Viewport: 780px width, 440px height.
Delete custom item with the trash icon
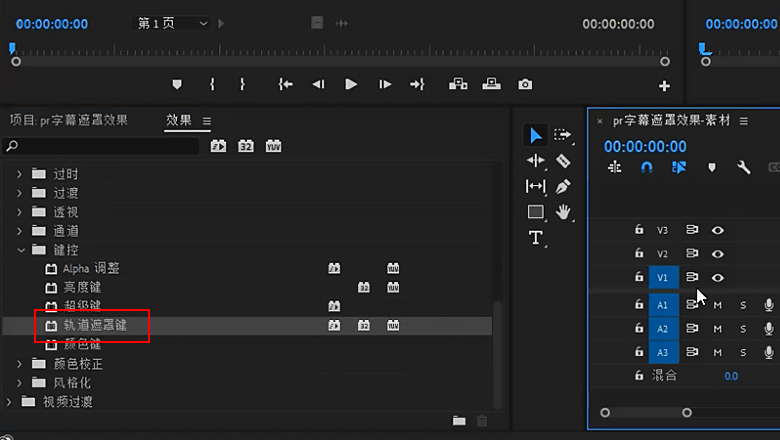[x=482, y=421]
